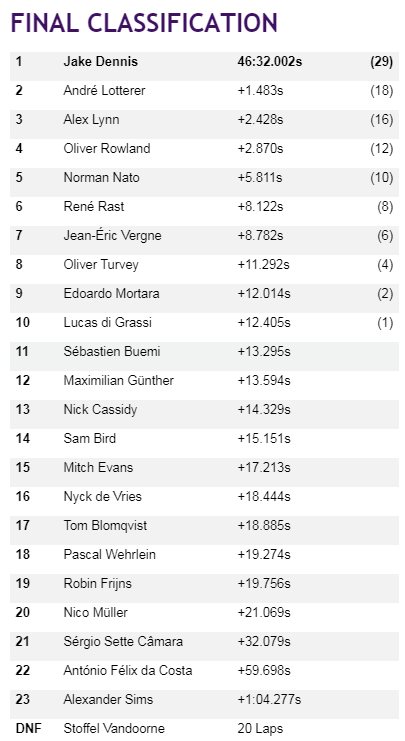Select Maximilian Günther's row

(x=204, y=380)
